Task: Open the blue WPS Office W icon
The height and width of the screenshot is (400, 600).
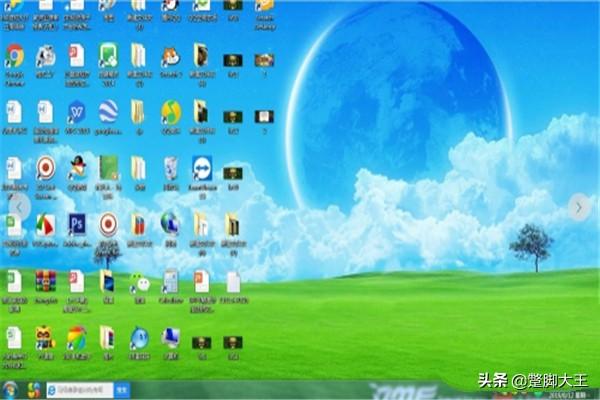Action: (77, 112)
